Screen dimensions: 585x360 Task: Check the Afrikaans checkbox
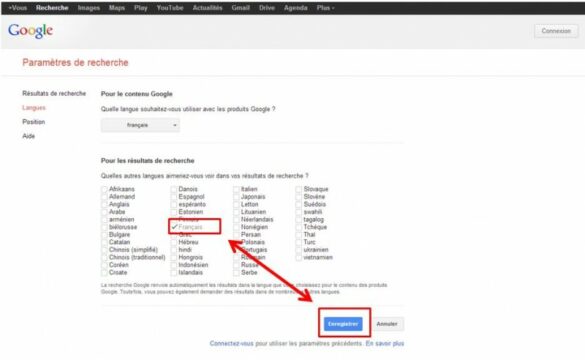(104, 190)
